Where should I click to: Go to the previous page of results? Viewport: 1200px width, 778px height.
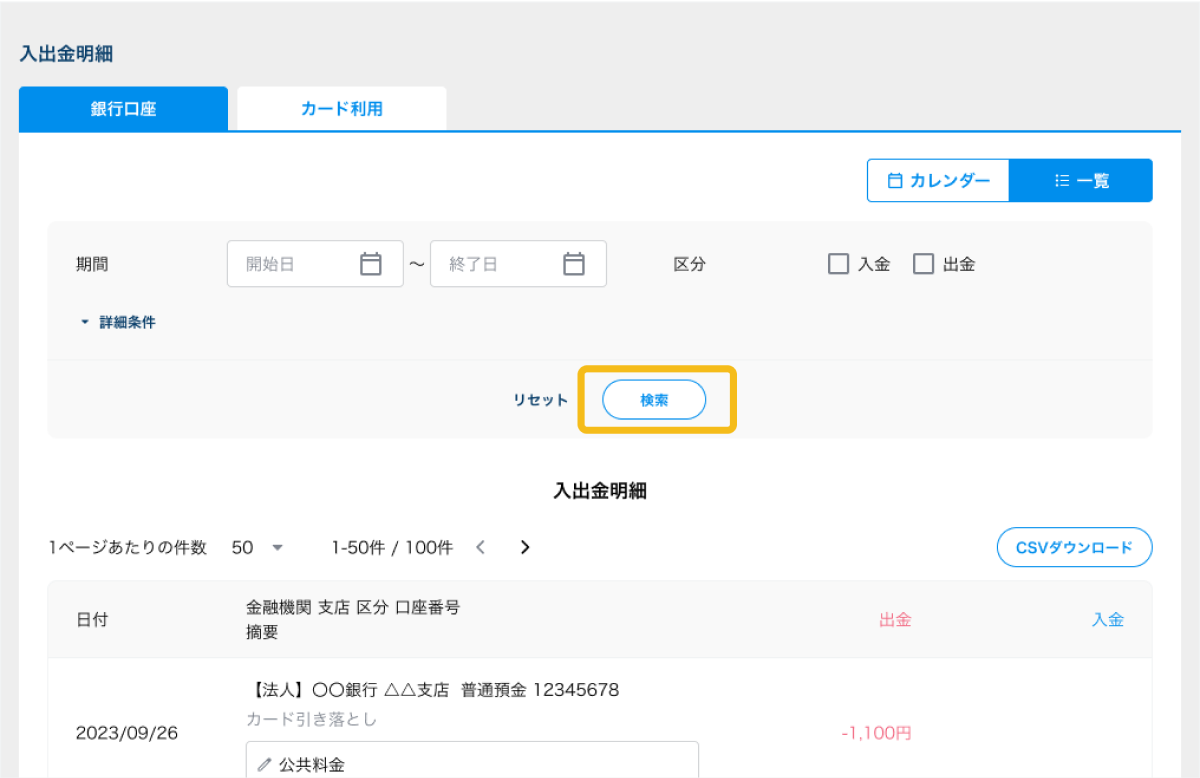480,547
